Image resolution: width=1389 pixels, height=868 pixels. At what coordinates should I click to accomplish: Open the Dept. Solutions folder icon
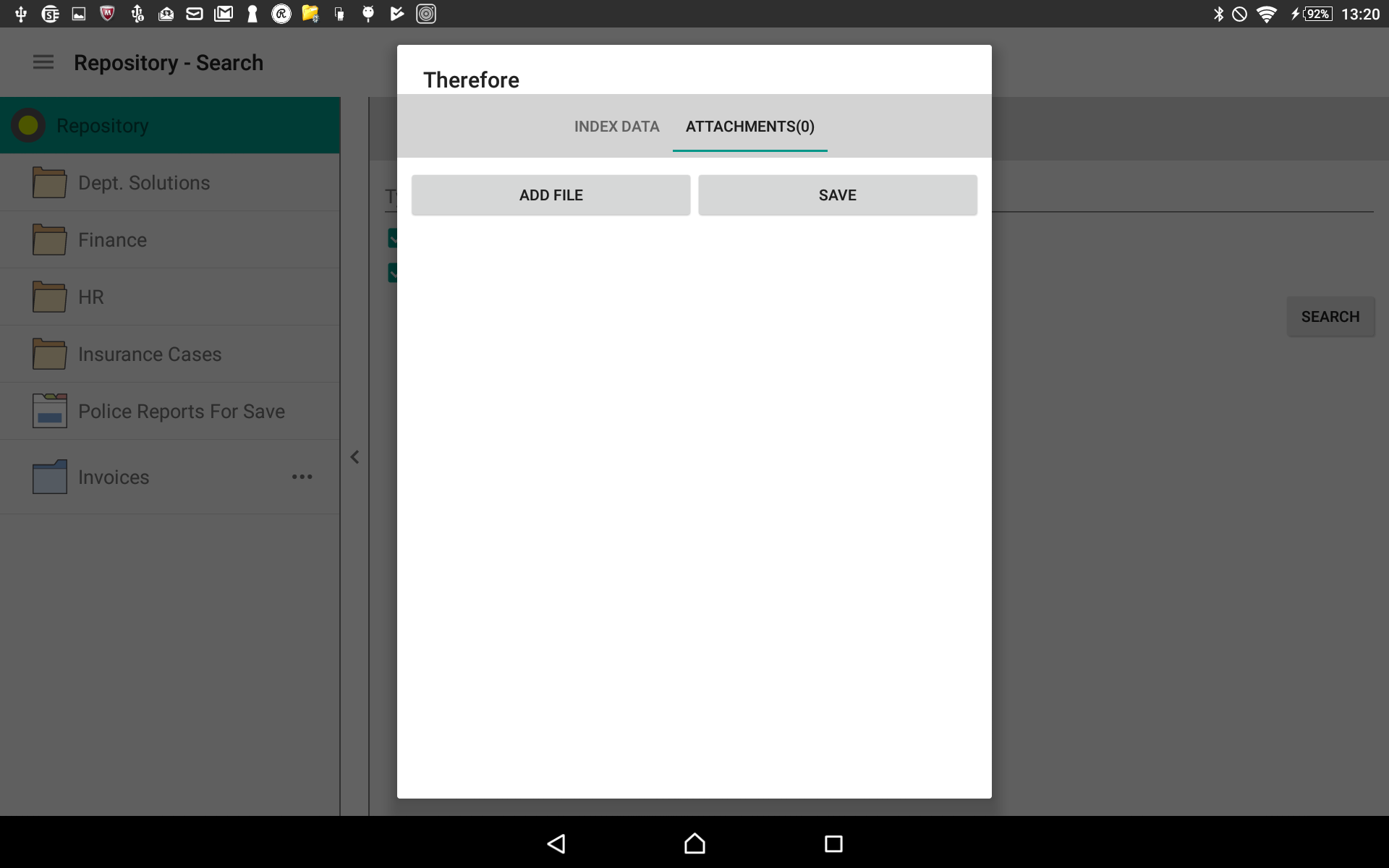click(48, 182)
